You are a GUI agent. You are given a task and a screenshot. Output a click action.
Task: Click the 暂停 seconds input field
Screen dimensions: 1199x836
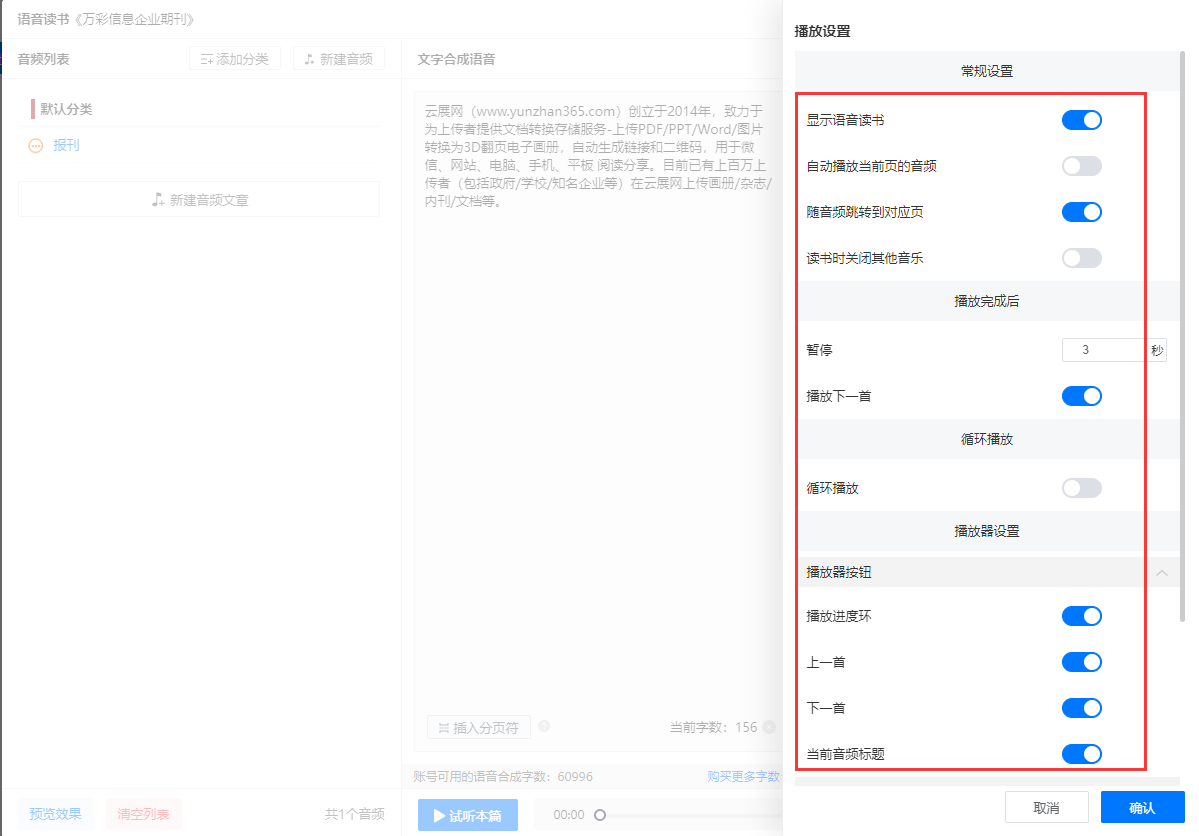(1104, 350)
